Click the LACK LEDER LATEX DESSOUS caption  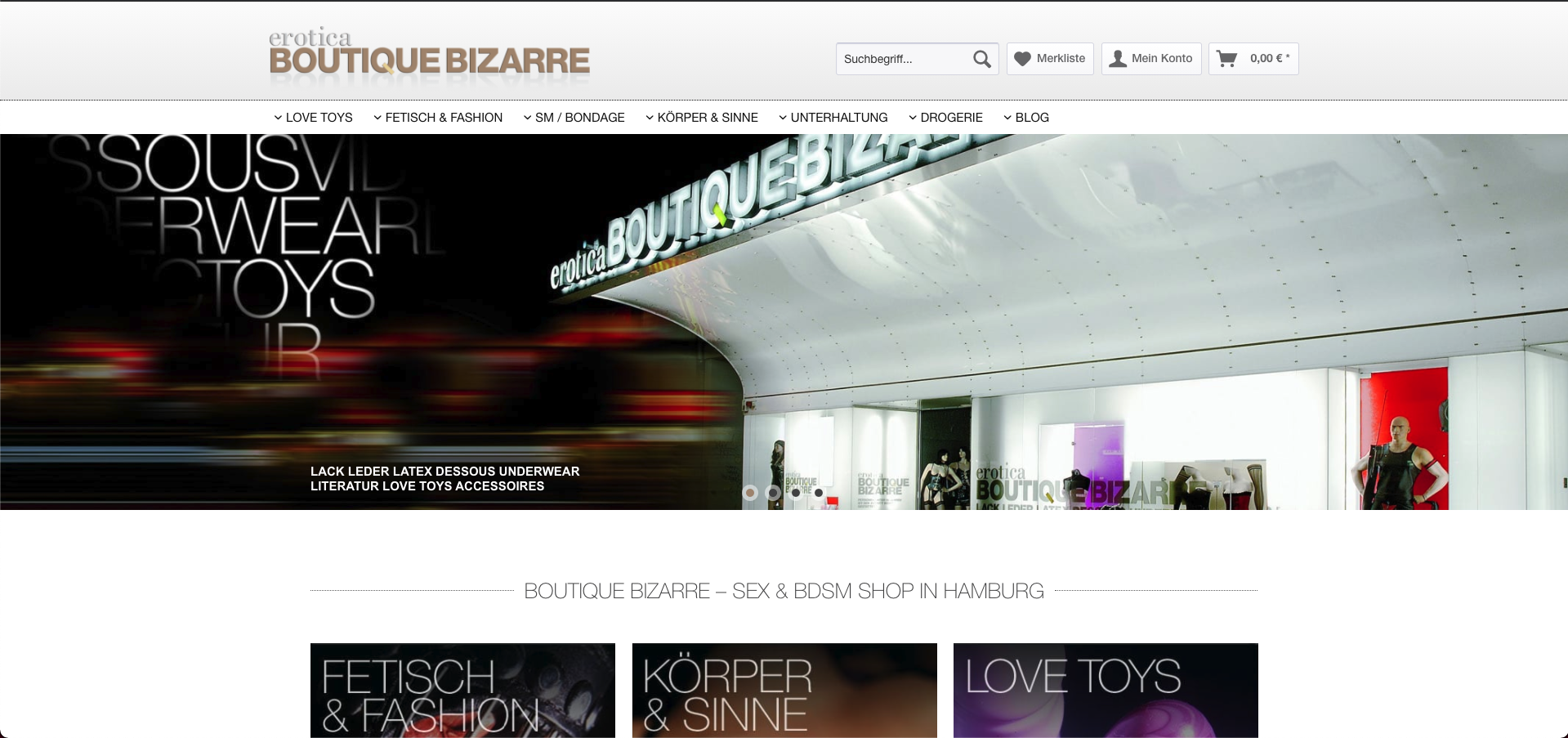pyautogui.click(x=445, y=479)
